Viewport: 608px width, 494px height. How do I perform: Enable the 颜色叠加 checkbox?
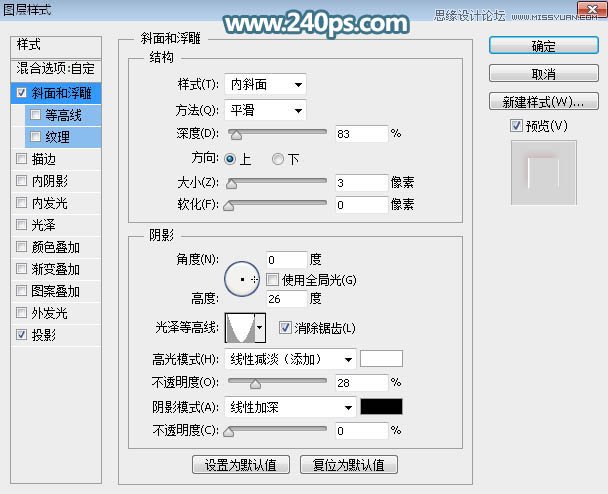pos(21,247)
